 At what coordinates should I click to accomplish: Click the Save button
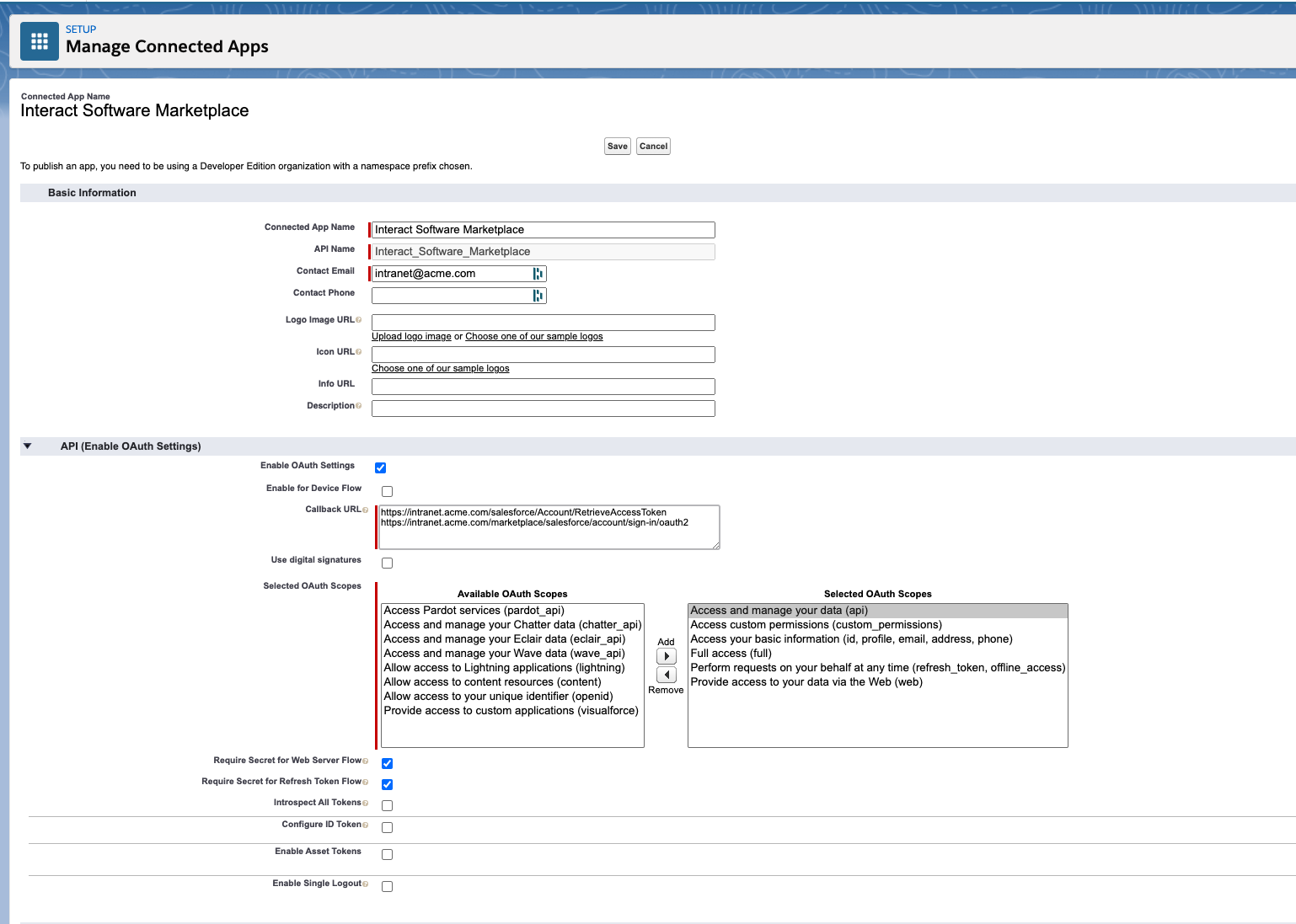tap(618, 147)
